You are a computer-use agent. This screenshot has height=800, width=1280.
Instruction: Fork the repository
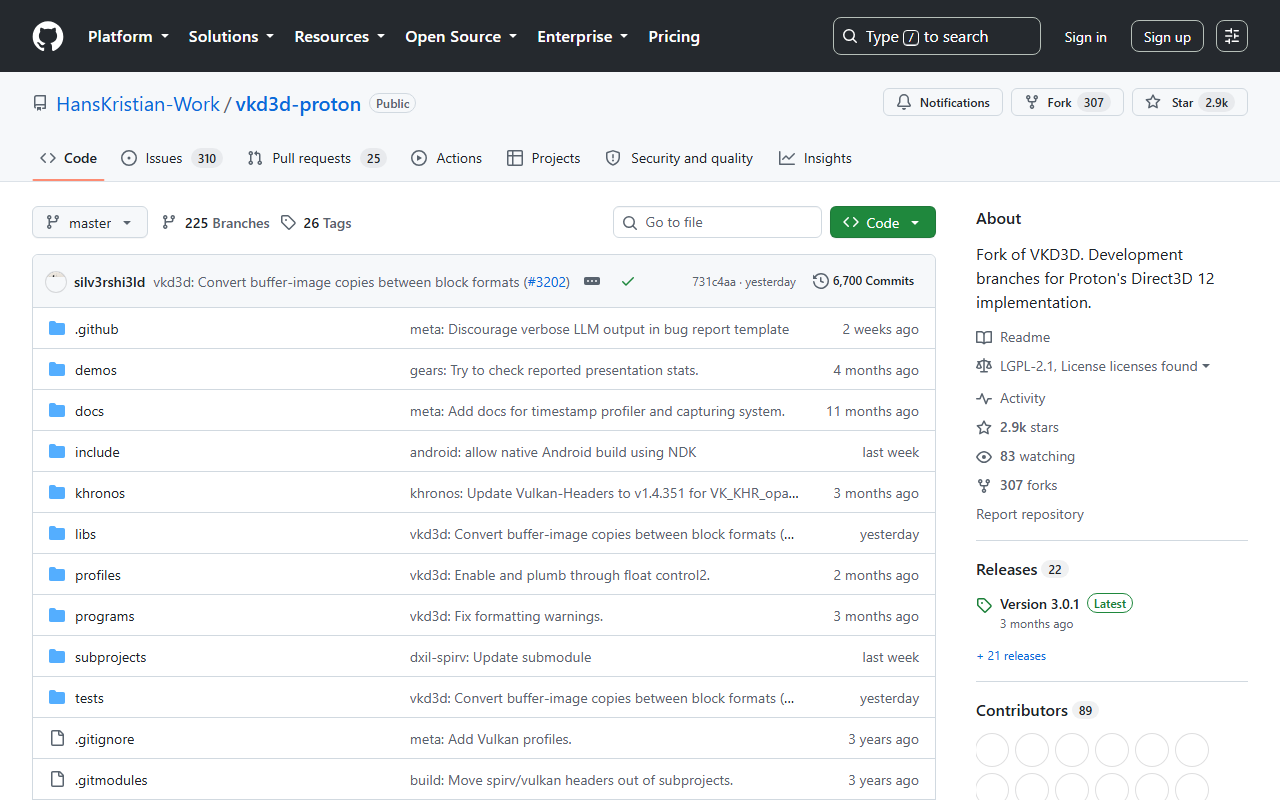coord(1067,102)
